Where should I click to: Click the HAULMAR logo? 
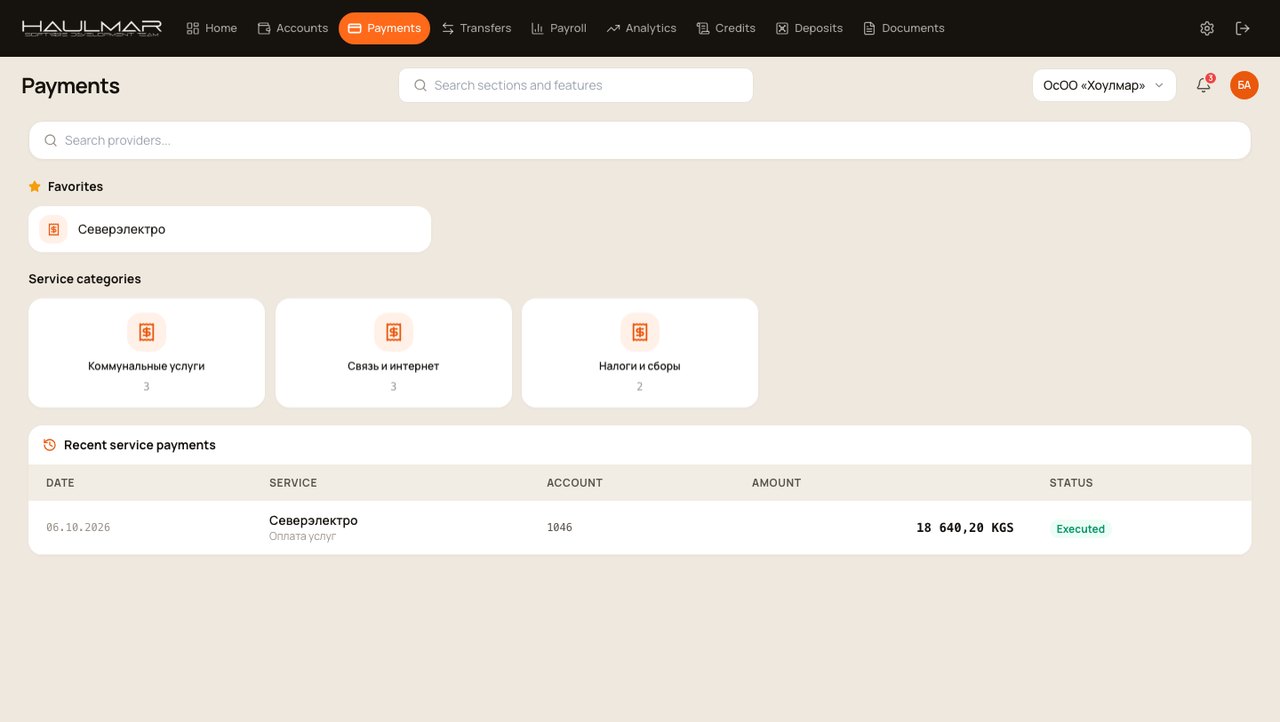[92, 29]
